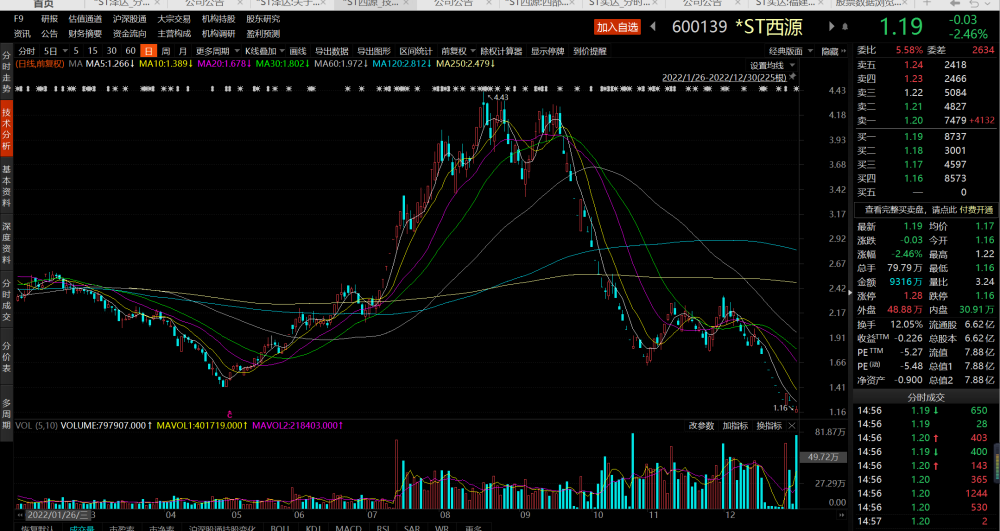Switch to the 周 weekly period
This screenshot has height=531, width=1000.
pos(166,51)
